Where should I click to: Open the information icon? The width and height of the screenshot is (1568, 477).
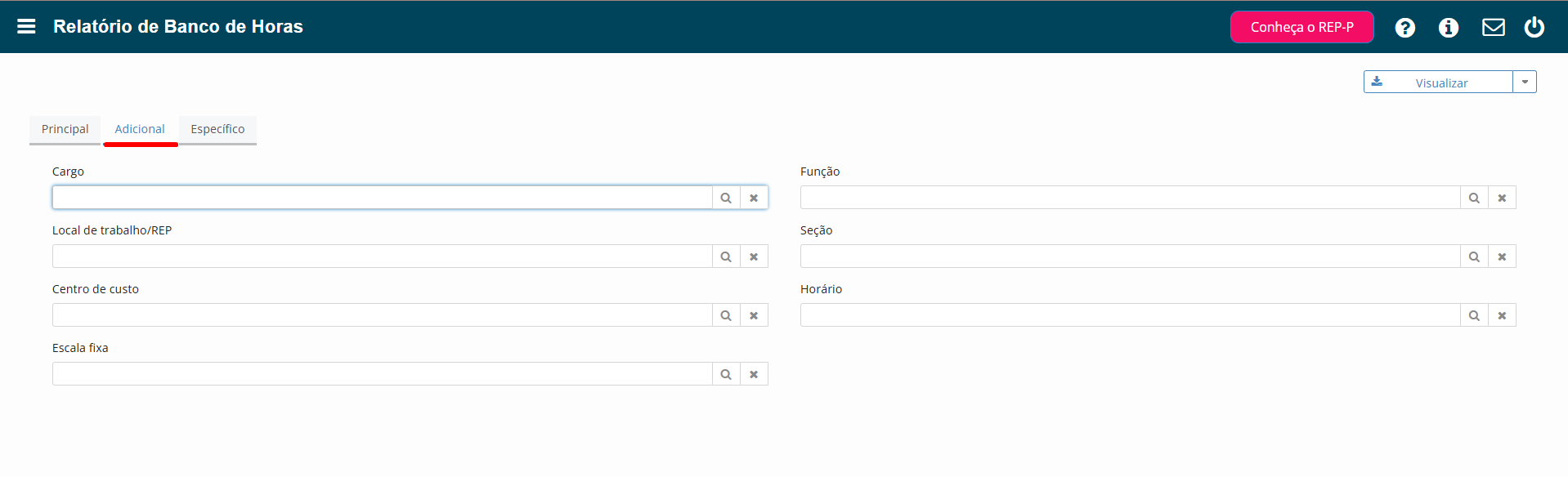click(1448, 28)
